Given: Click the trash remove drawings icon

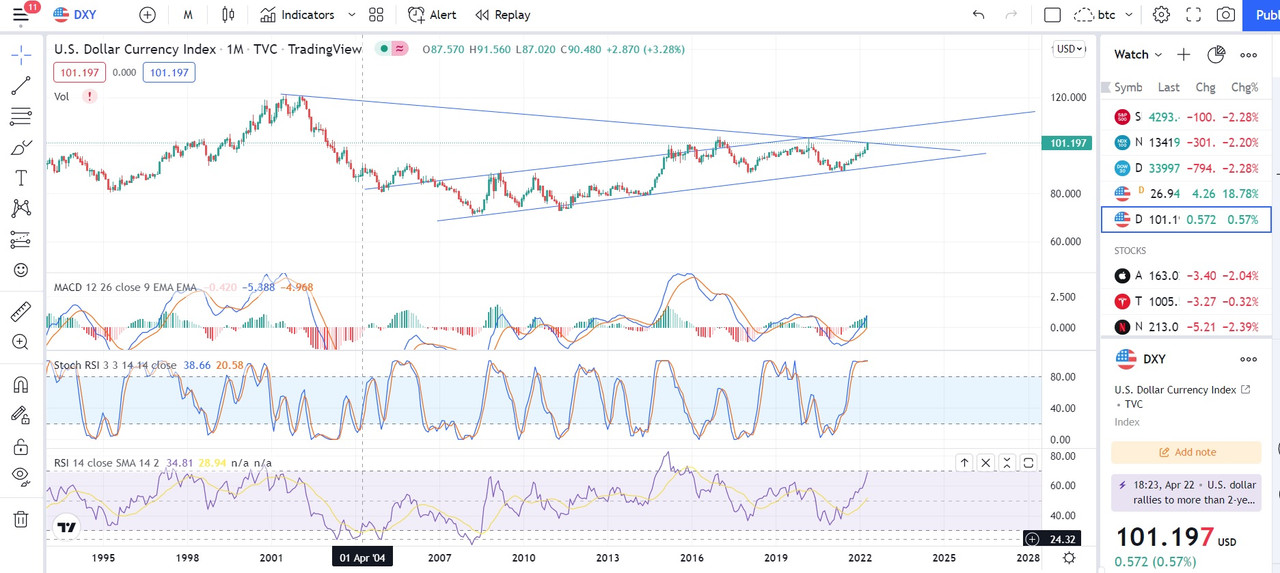Looking at the screenshot, I should coord(21,519).
